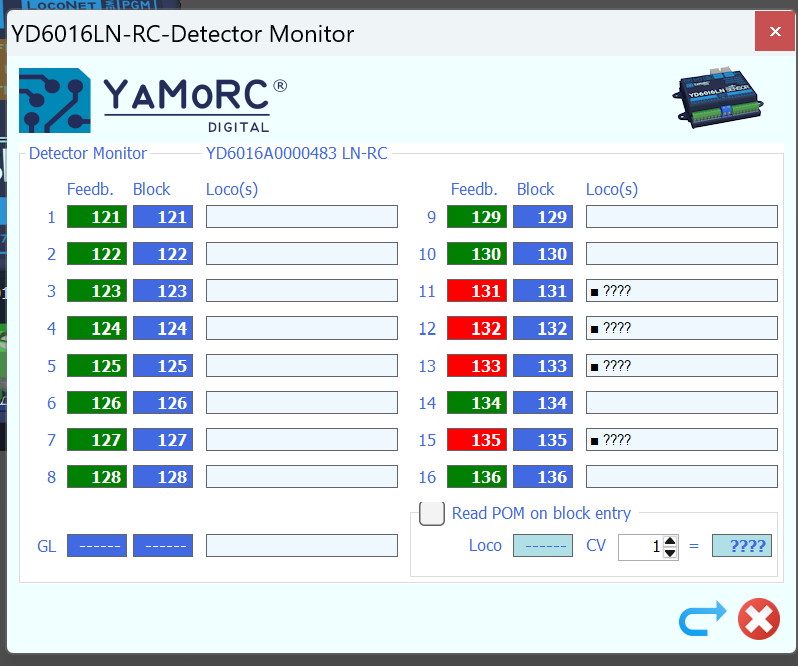Click the POM Loco address box

[x=543, y=547]
